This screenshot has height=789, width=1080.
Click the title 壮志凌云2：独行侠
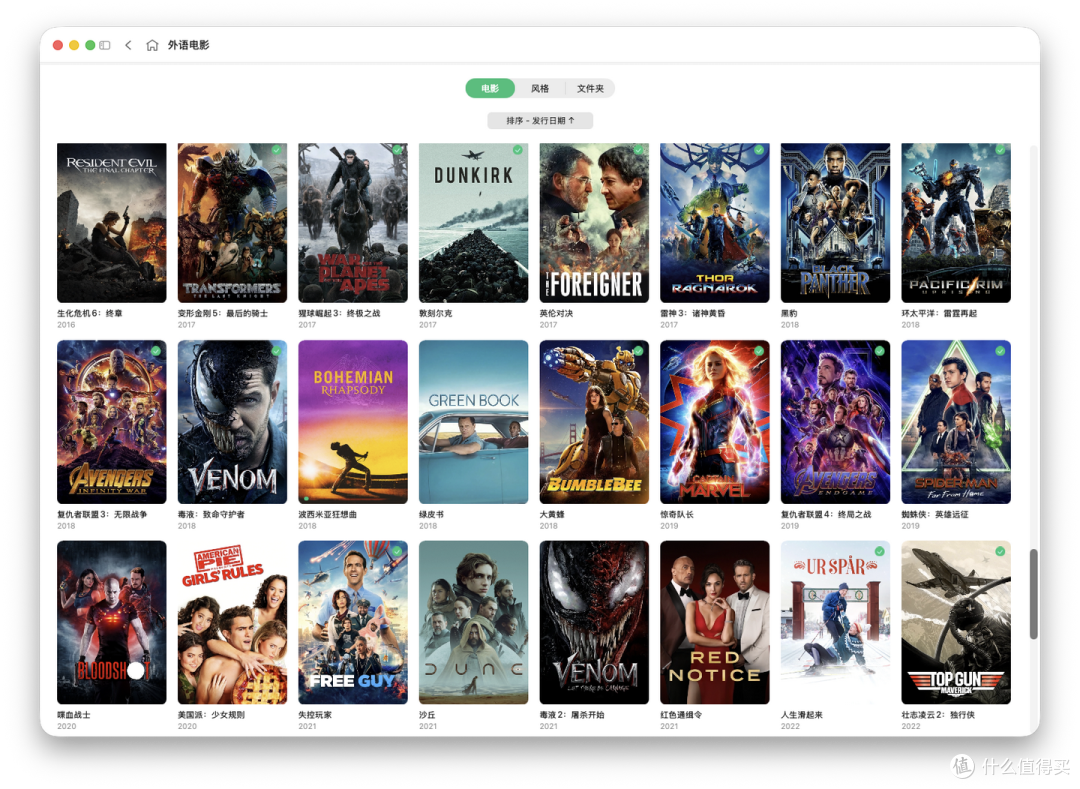tap(937, 715)
